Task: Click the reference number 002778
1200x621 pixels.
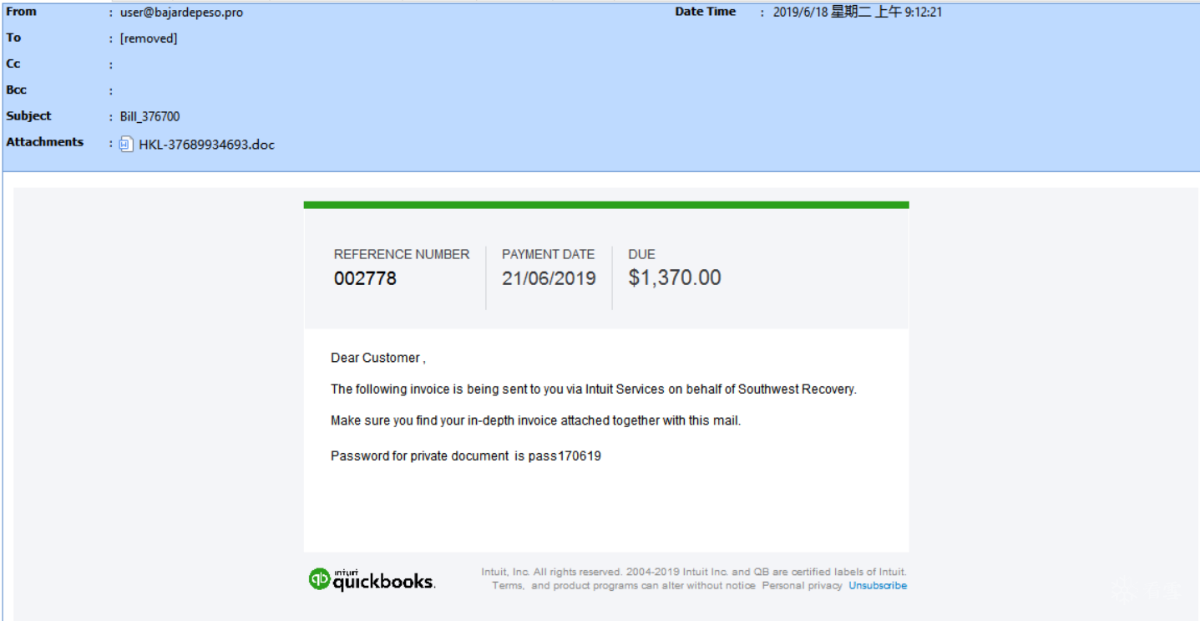Action: [365, 279]
